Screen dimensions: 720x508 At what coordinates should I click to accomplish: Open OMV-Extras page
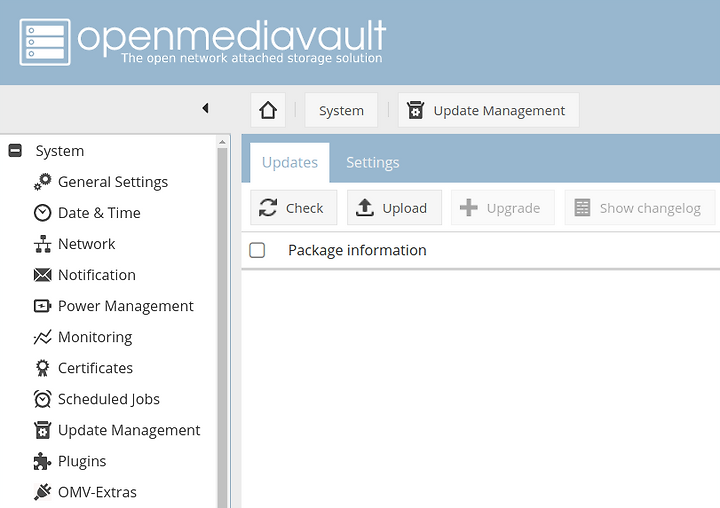click(97, 492)
